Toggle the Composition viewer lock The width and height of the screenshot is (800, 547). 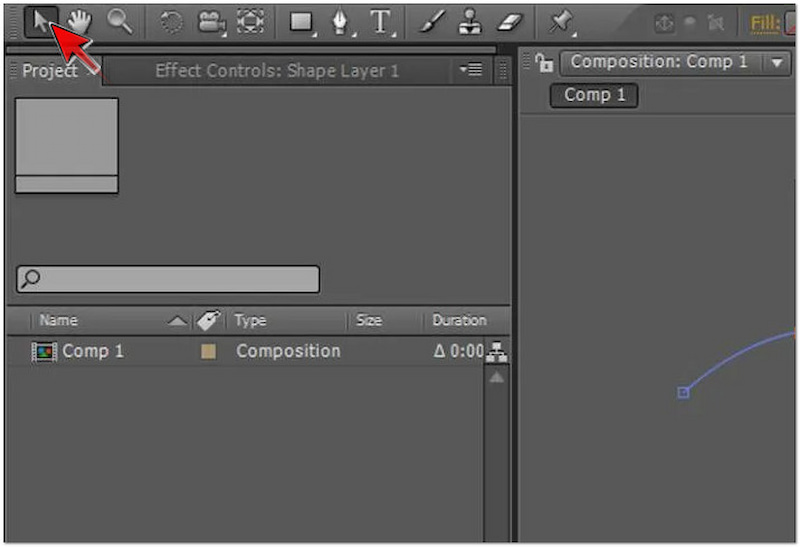(544, 63)
